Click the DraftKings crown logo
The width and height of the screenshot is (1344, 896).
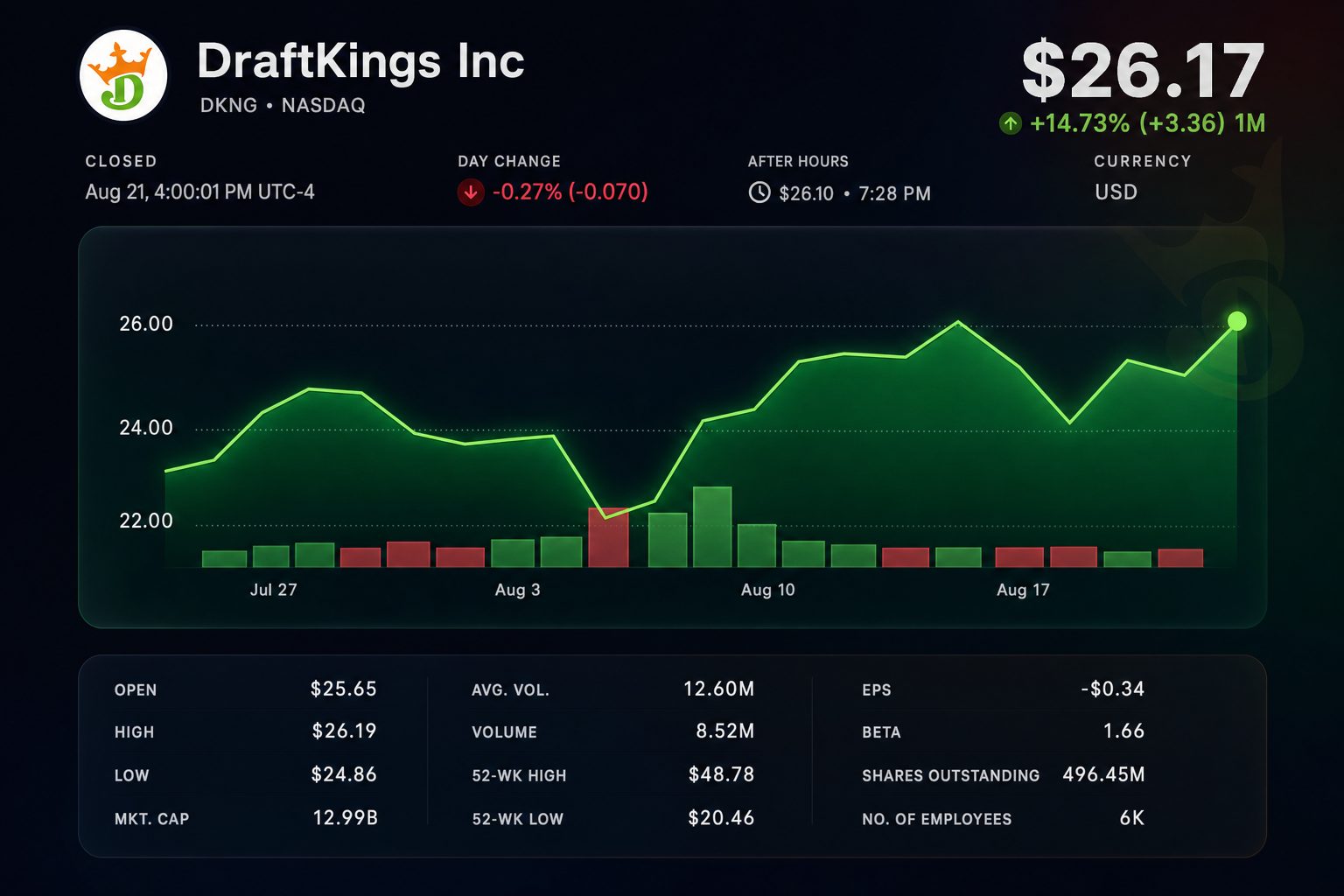[x=123, y=75]
